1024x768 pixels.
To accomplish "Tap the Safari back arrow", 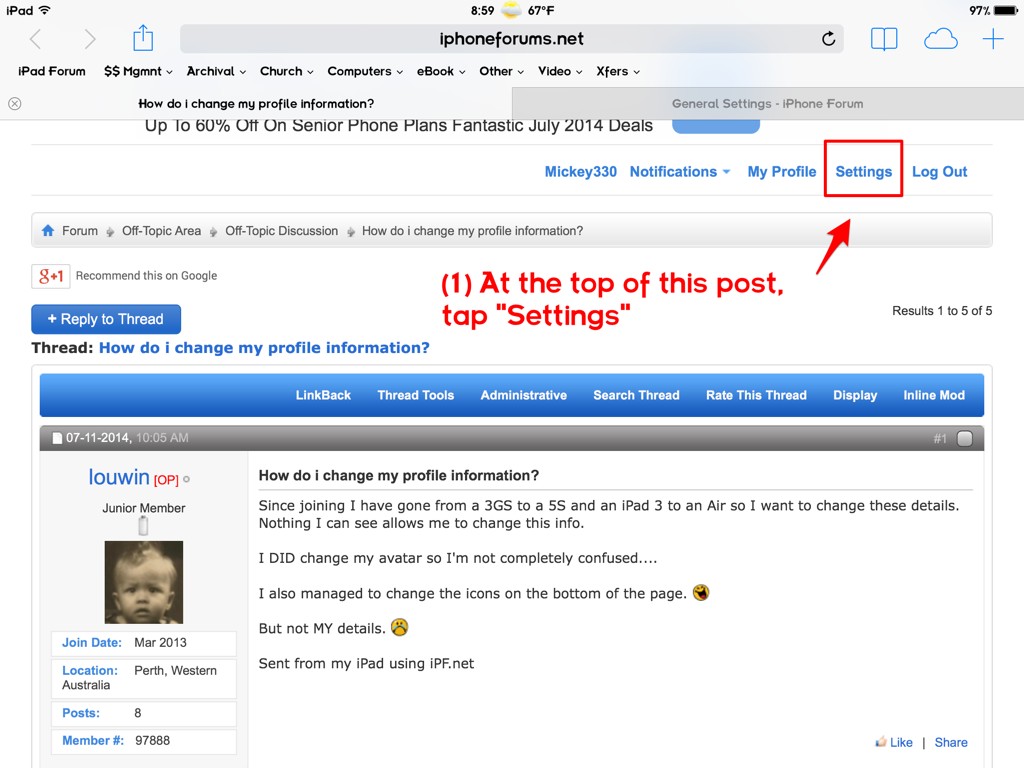I will [x=36, y=39].
